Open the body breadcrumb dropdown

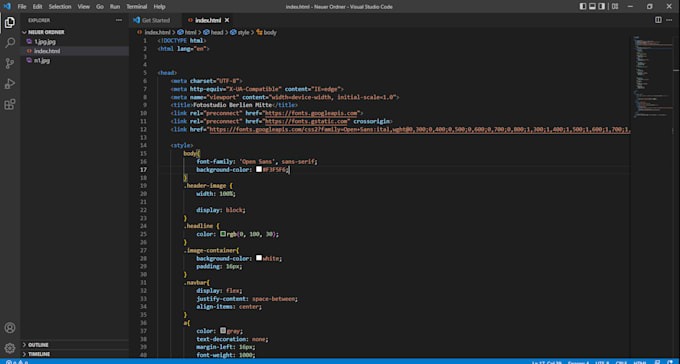(266, 32)
